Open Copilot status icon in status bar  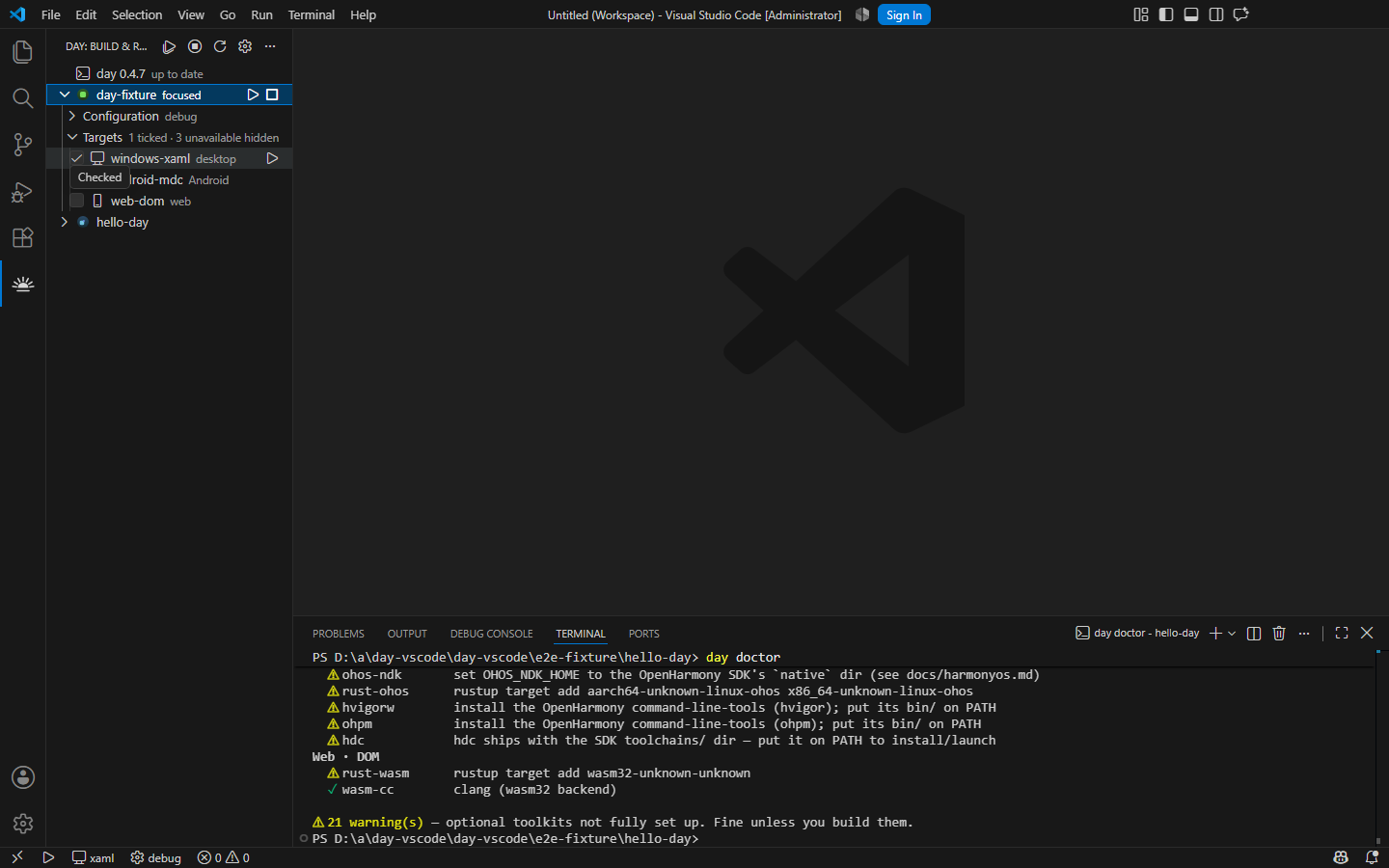[1341, 857]
